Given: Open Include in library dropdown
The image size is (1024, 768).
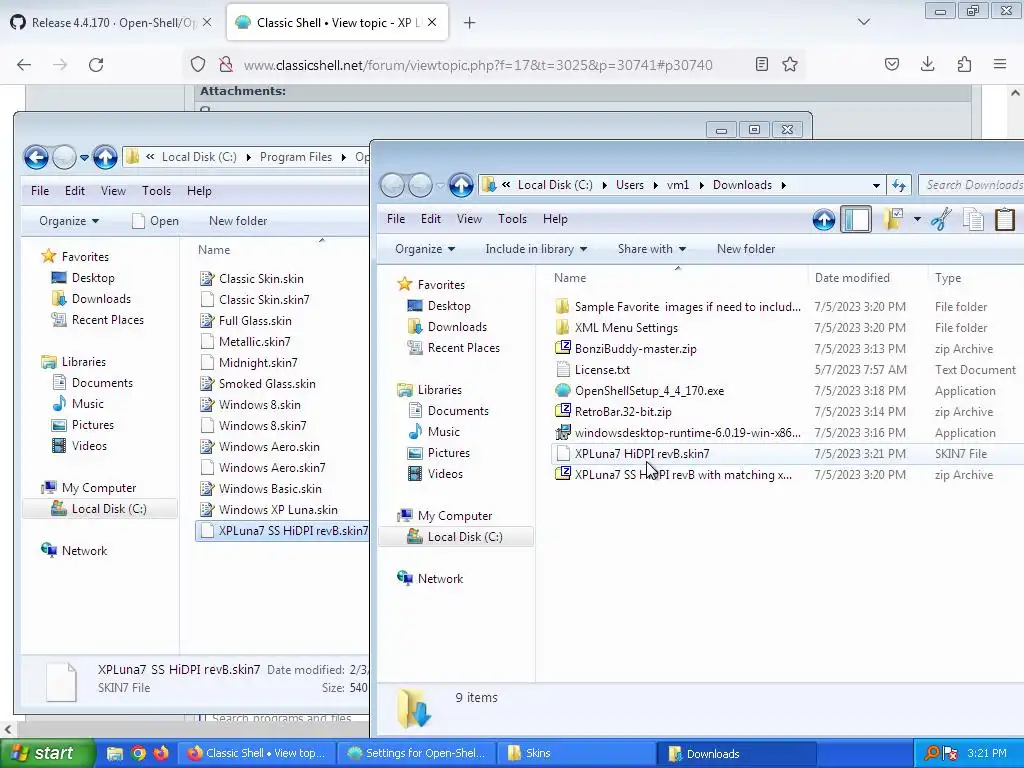Looking at the screenshot, I should tap(536, 249).
